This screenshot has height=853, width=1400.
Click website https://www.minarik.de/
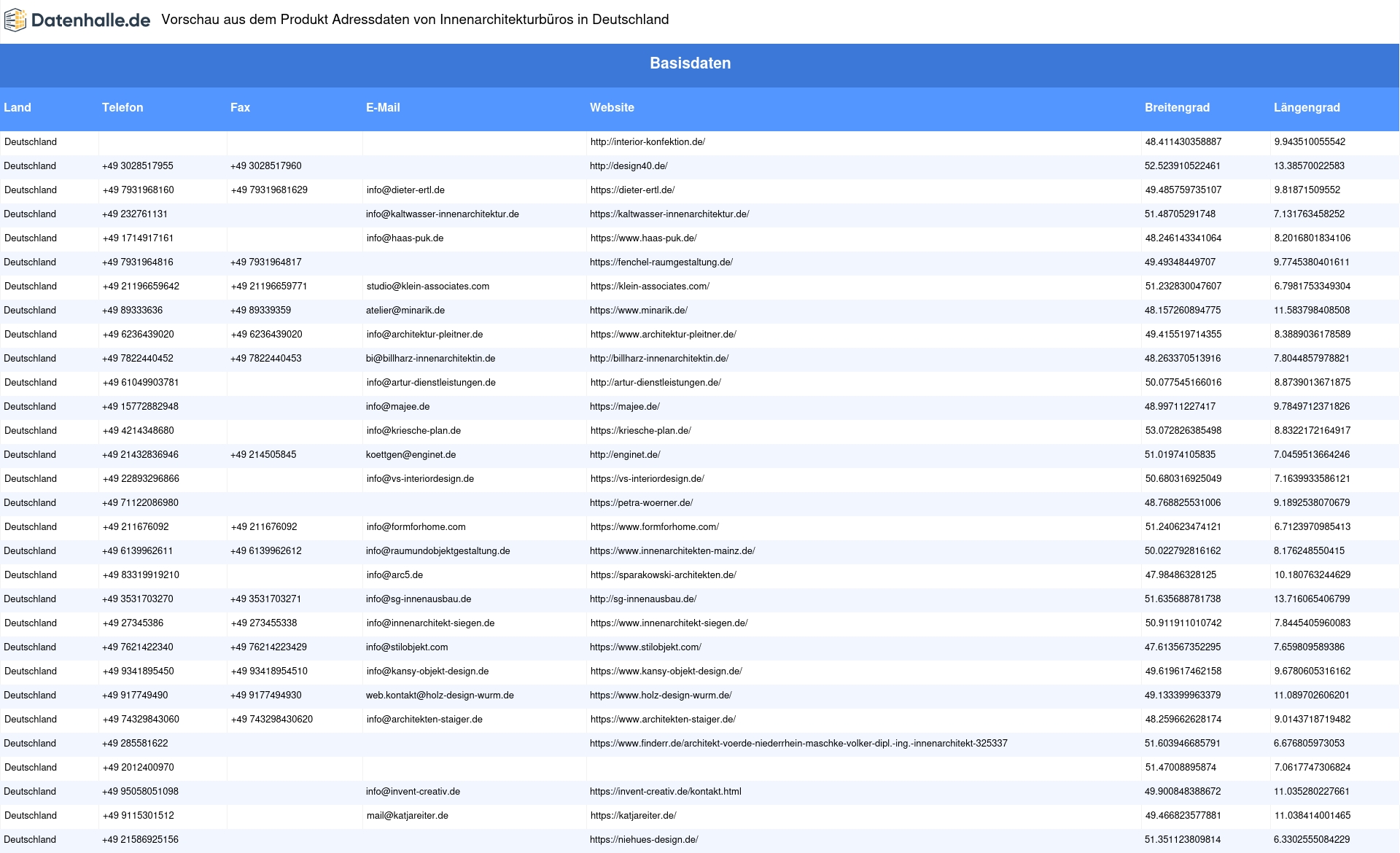click(x=639, y=311)
